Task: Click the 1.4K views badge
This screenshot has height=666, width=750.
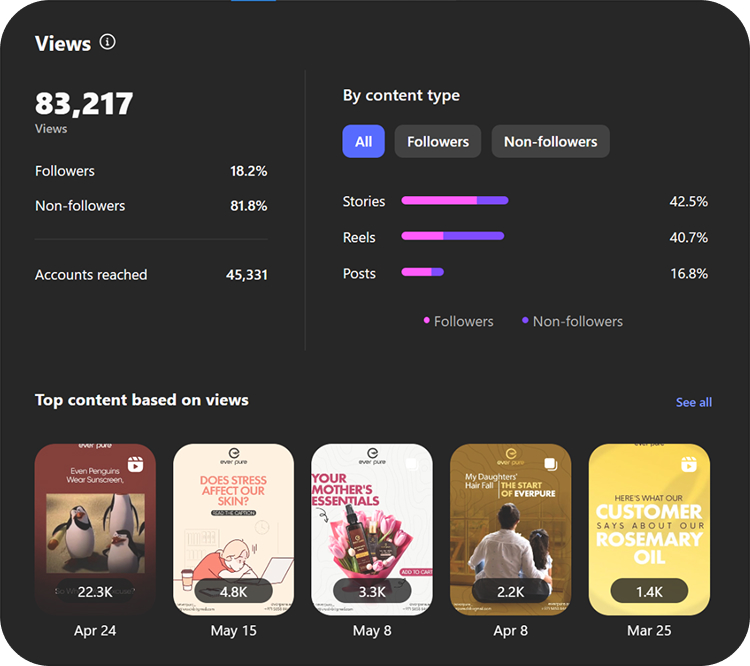Action: point(649,591)
